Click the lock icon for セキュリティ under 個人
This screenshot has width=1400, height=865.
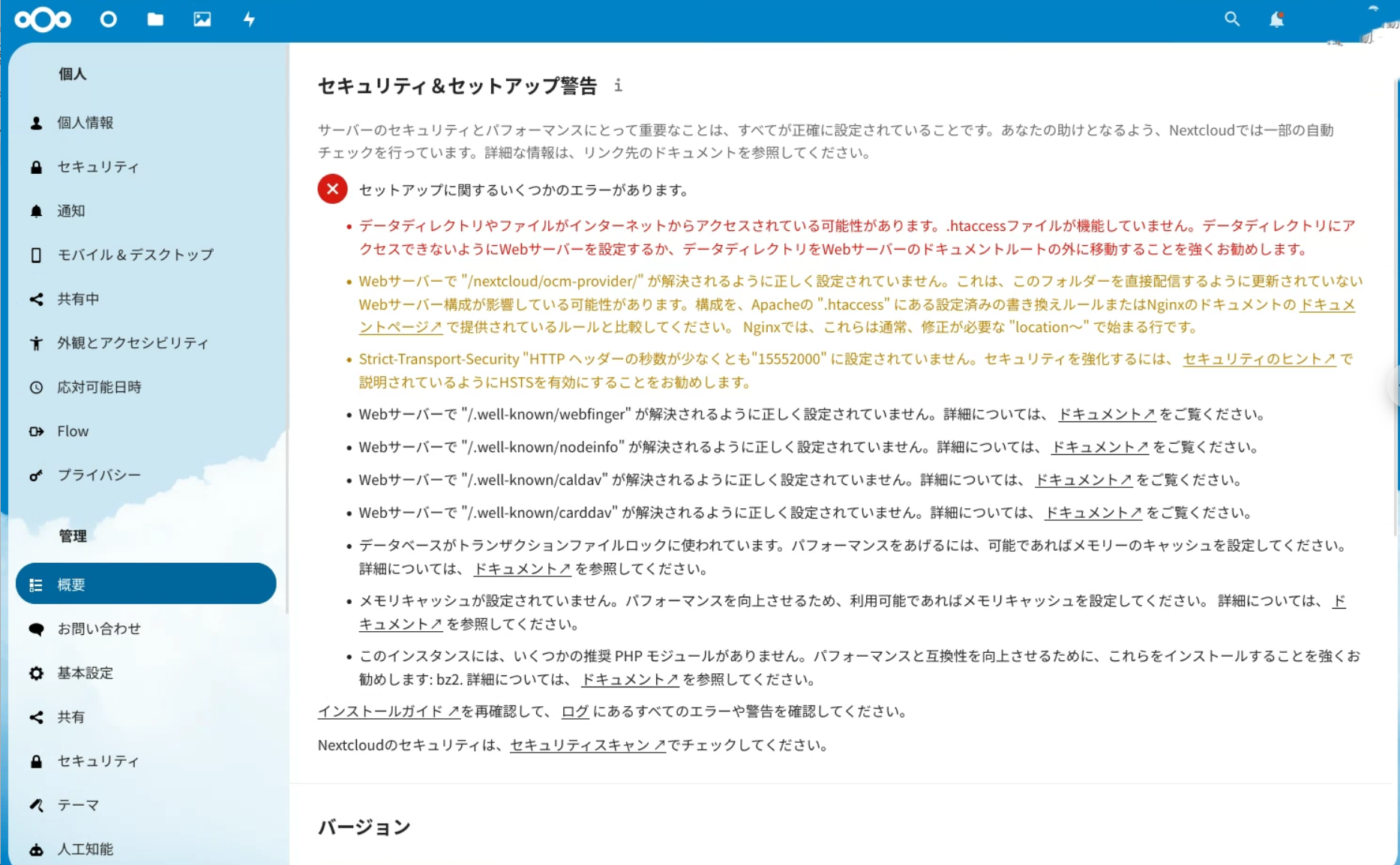click(x=36, y=167)
